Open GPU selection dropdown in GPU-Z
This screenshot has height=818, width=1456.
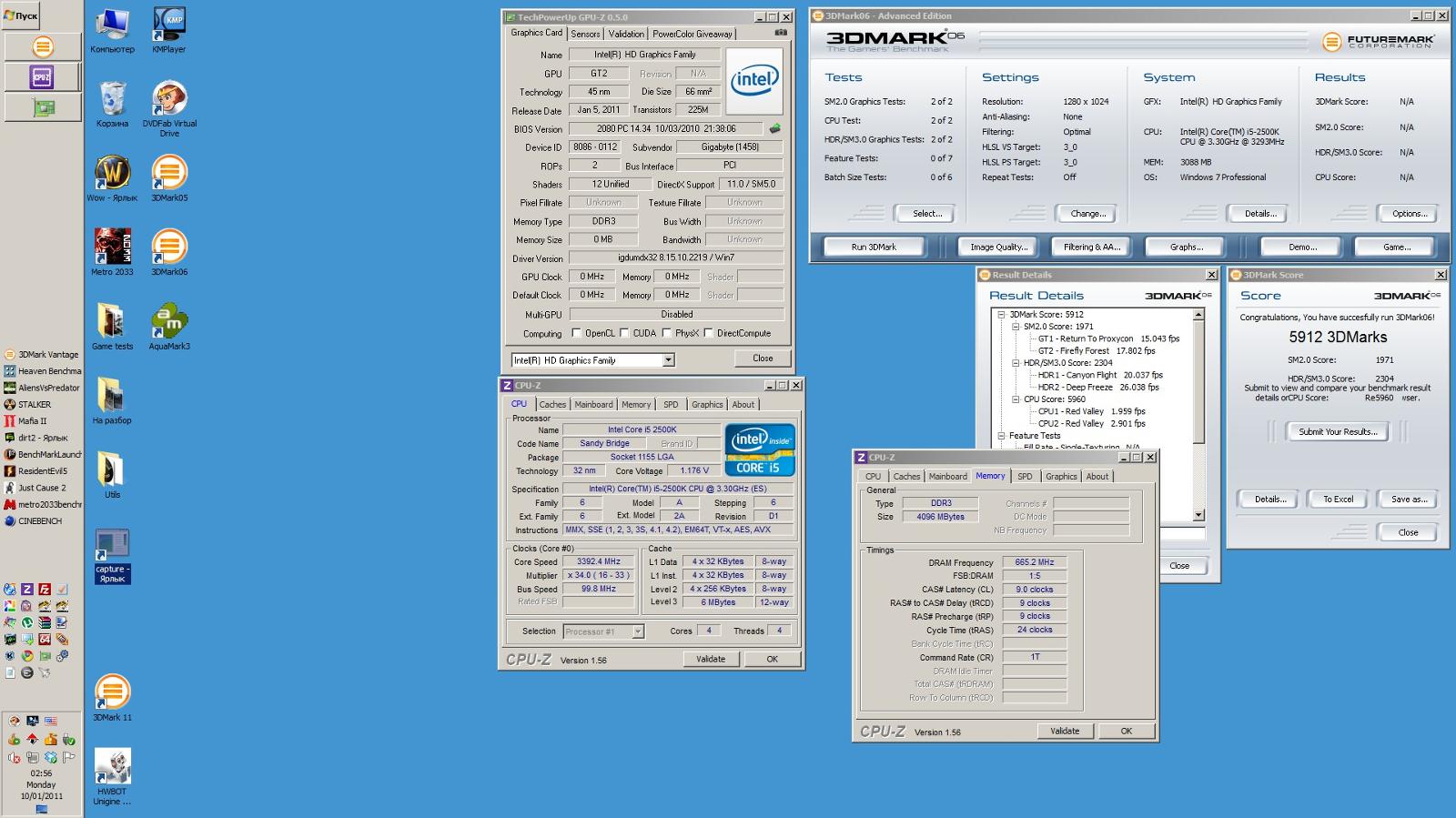point(668,360)
